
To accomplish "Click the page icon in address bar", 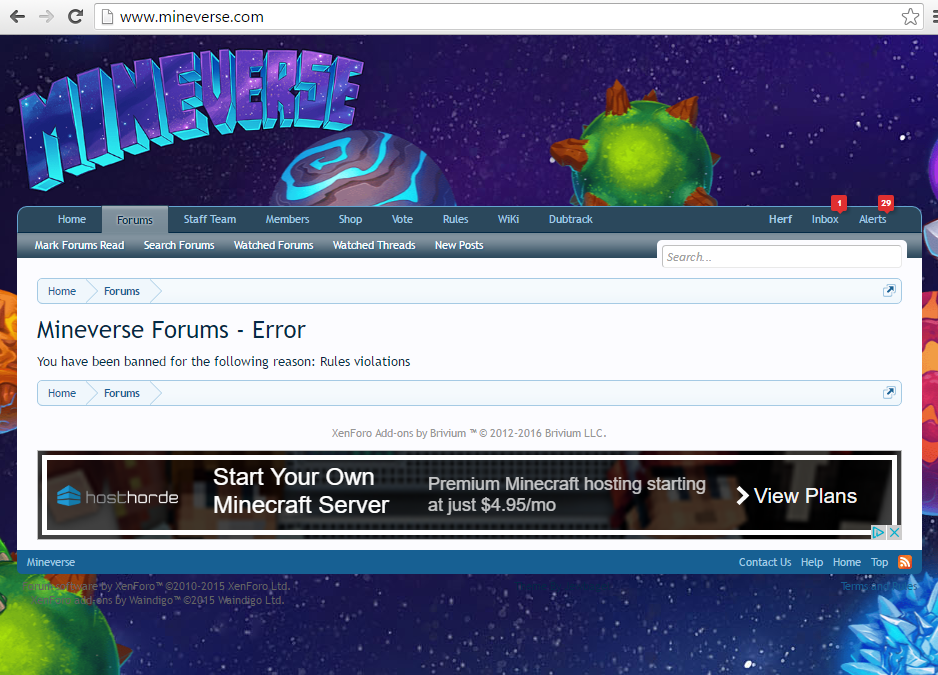I will (x=107, y=17).
